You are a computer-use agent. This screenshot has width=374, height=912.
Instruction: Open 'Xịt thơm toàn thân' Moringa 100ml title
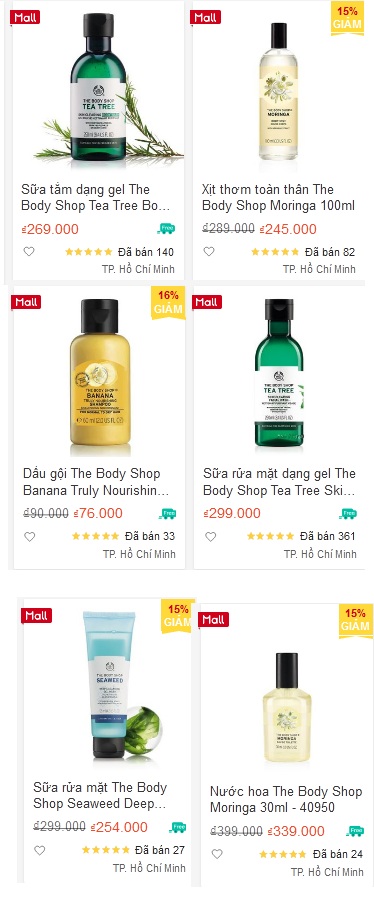(x=268, y=190)
